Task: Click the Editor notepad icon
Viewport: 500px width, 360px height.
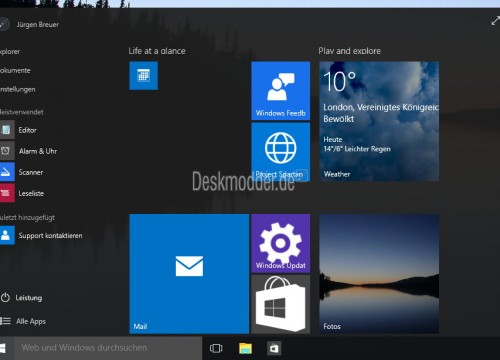Action: point(7,130)
